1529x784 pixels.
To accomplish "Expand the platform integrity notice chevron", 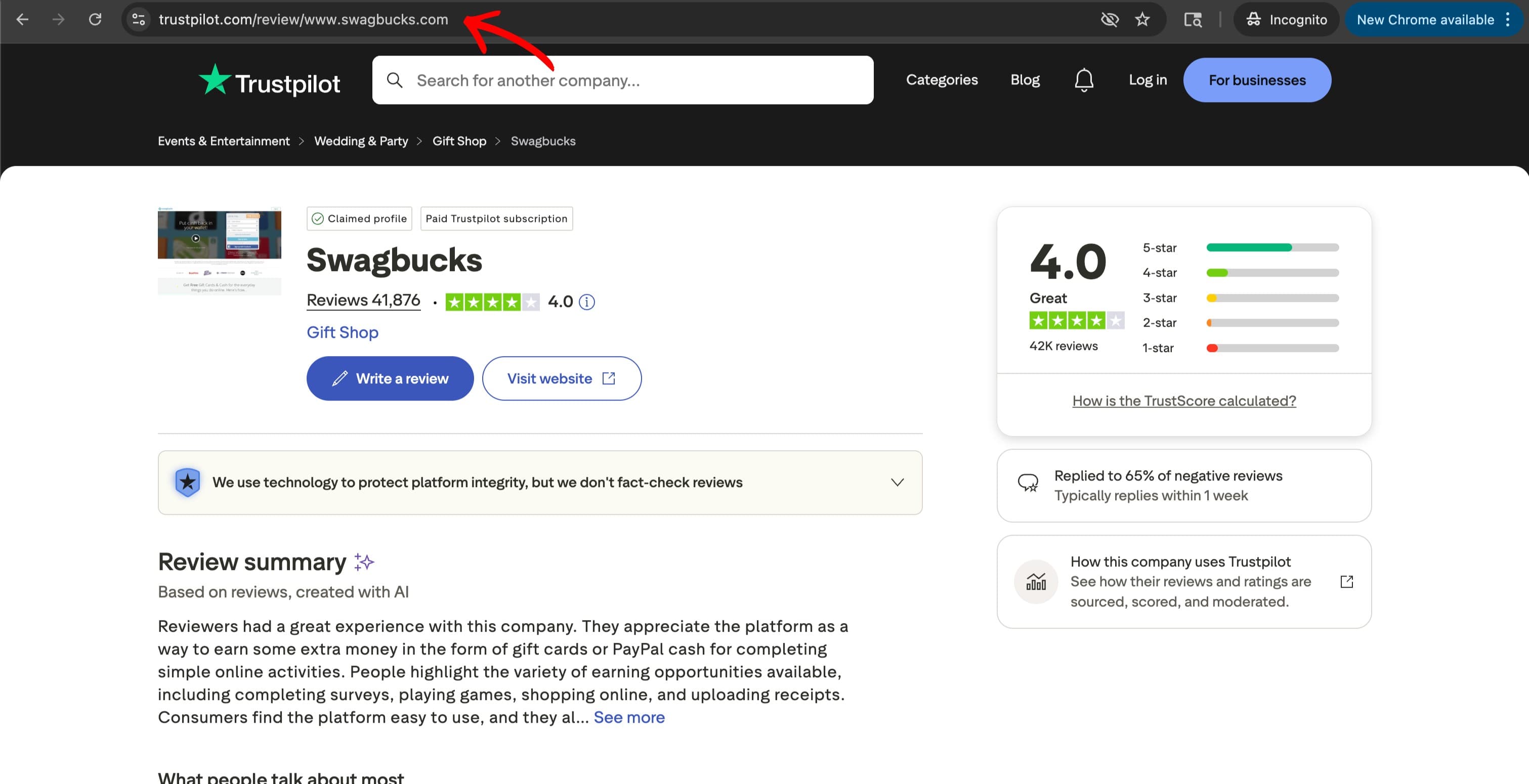I will pos(898,482).
